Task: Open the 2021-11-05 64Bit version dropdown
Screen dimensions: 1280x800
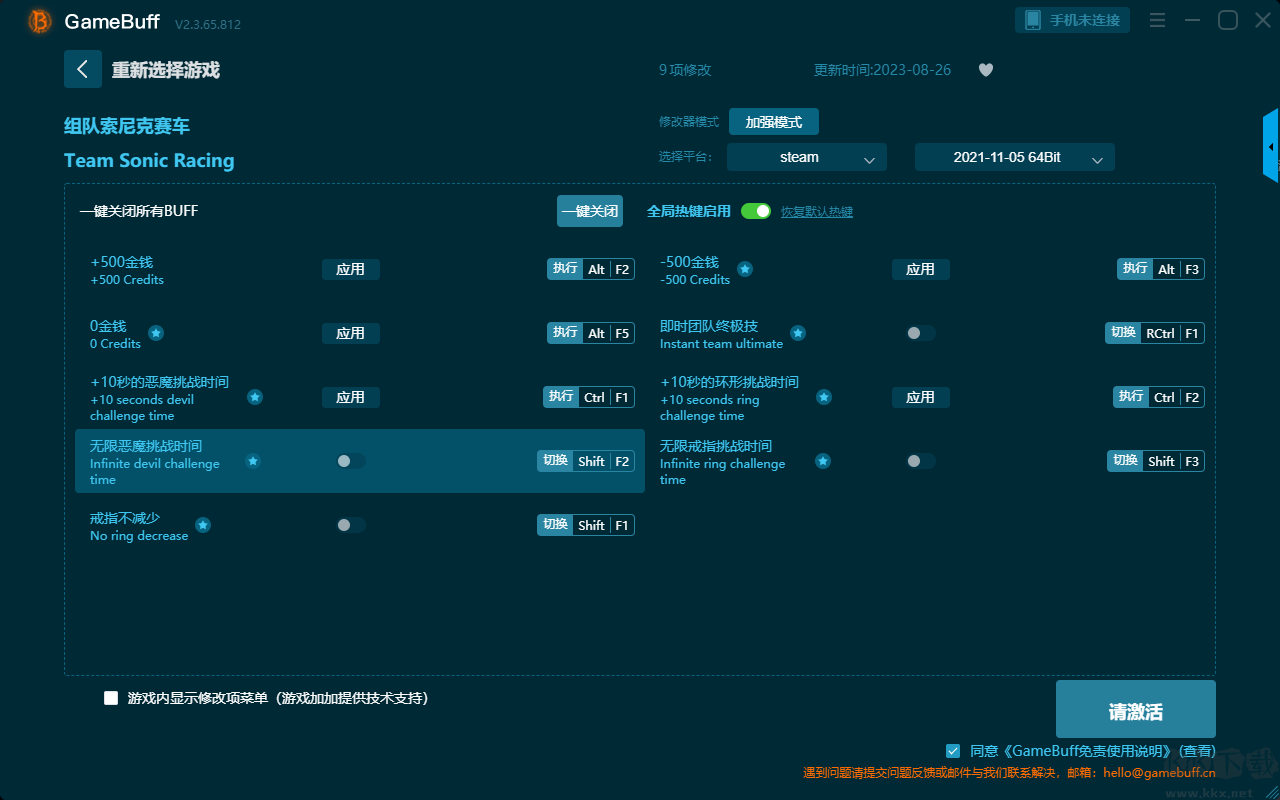Action: 1015,157
